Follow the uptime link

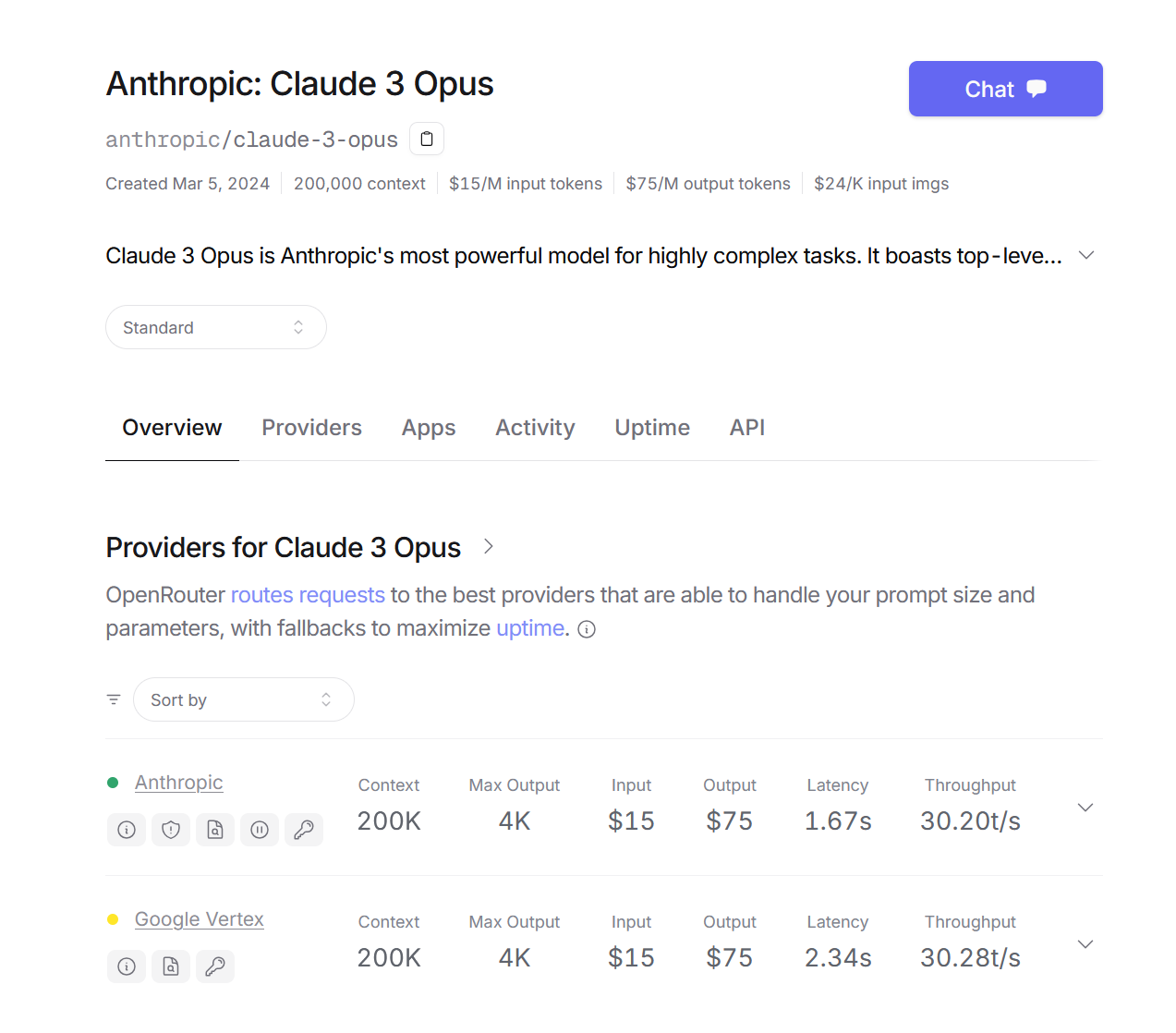point(530,628)
